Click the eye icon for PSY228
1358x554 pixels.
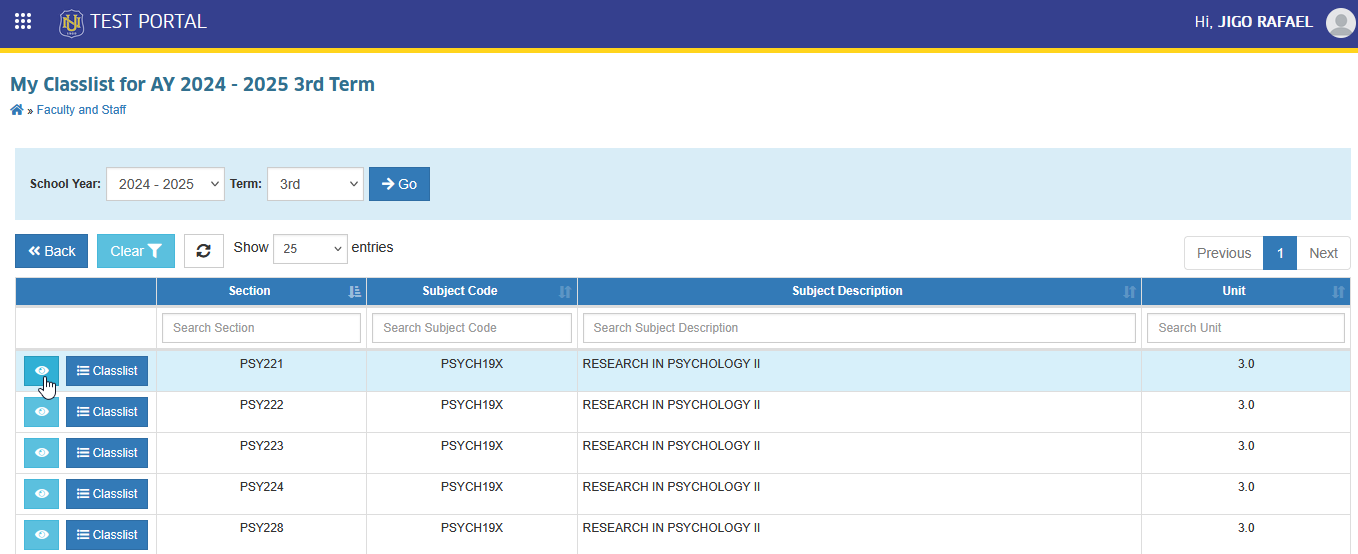point(42,535)
